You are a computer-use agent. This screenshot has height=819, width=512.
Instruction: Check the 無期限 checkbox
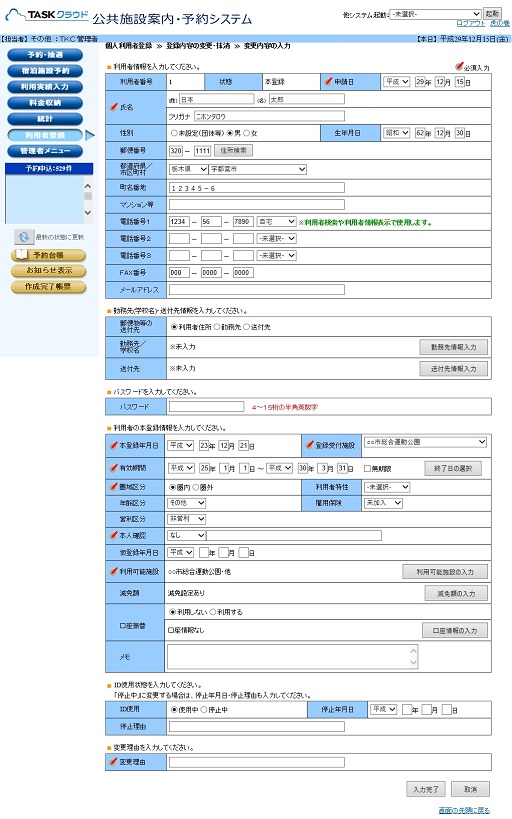click(367, 469)
